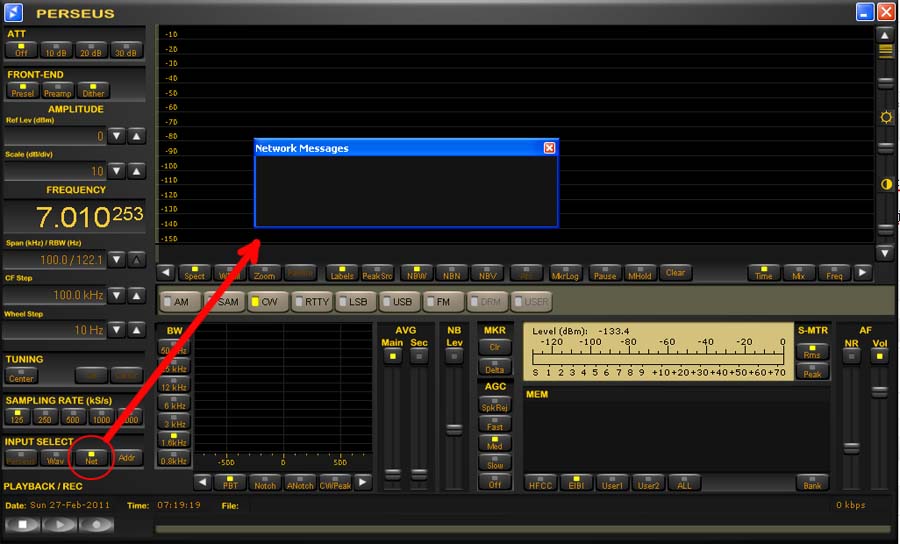Increase Wheel Step with up arrow
Screen dimensions: 900x544
pyautogui.click(x=136, y=330)
